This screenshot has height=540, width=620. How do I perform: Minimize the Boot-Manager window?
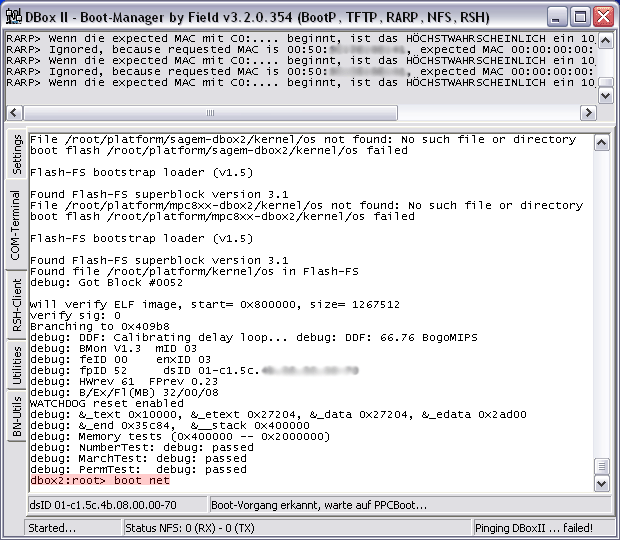point(556,17)
